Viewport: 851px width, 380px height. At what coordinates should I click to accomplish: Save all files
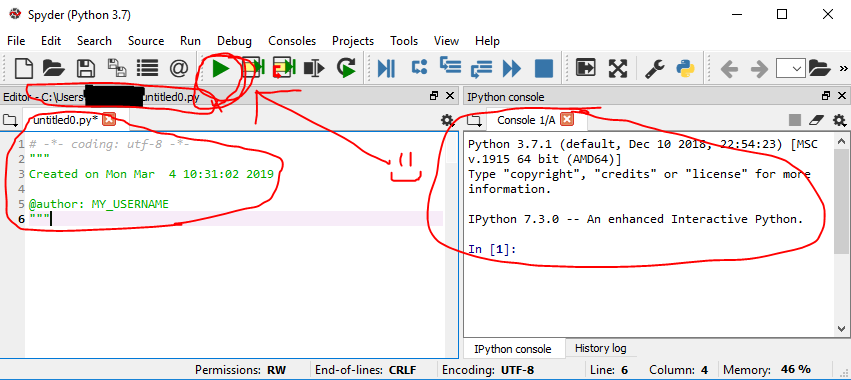point(117,68)
